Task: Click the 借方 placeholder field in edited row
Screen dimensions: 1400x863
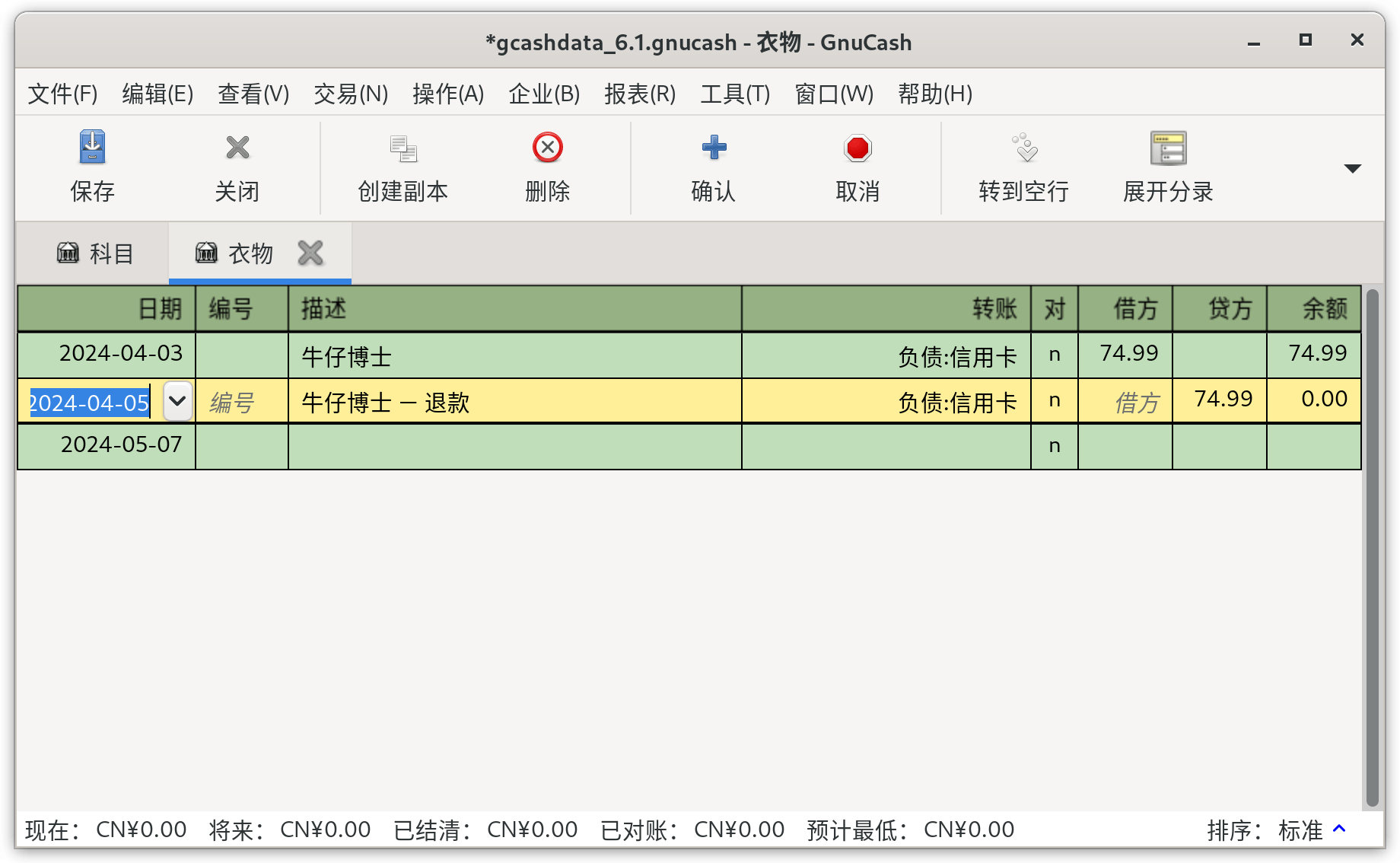Action: point(1125,401)
